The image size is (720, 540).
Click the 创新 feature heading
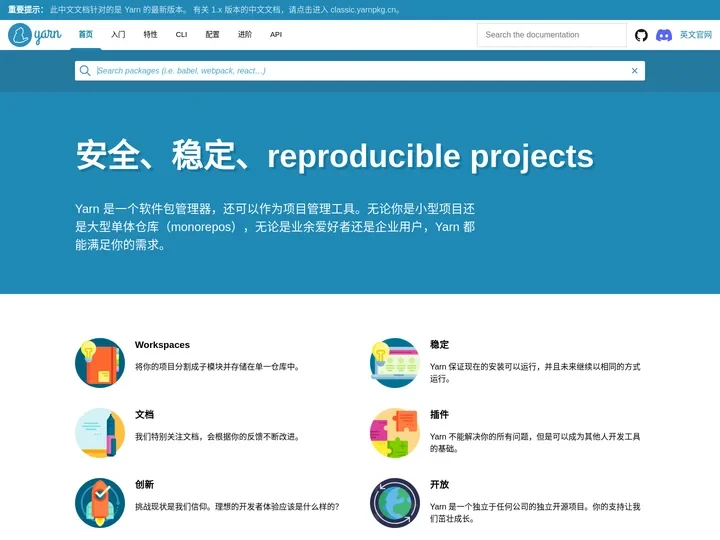(x=144, y=484)
